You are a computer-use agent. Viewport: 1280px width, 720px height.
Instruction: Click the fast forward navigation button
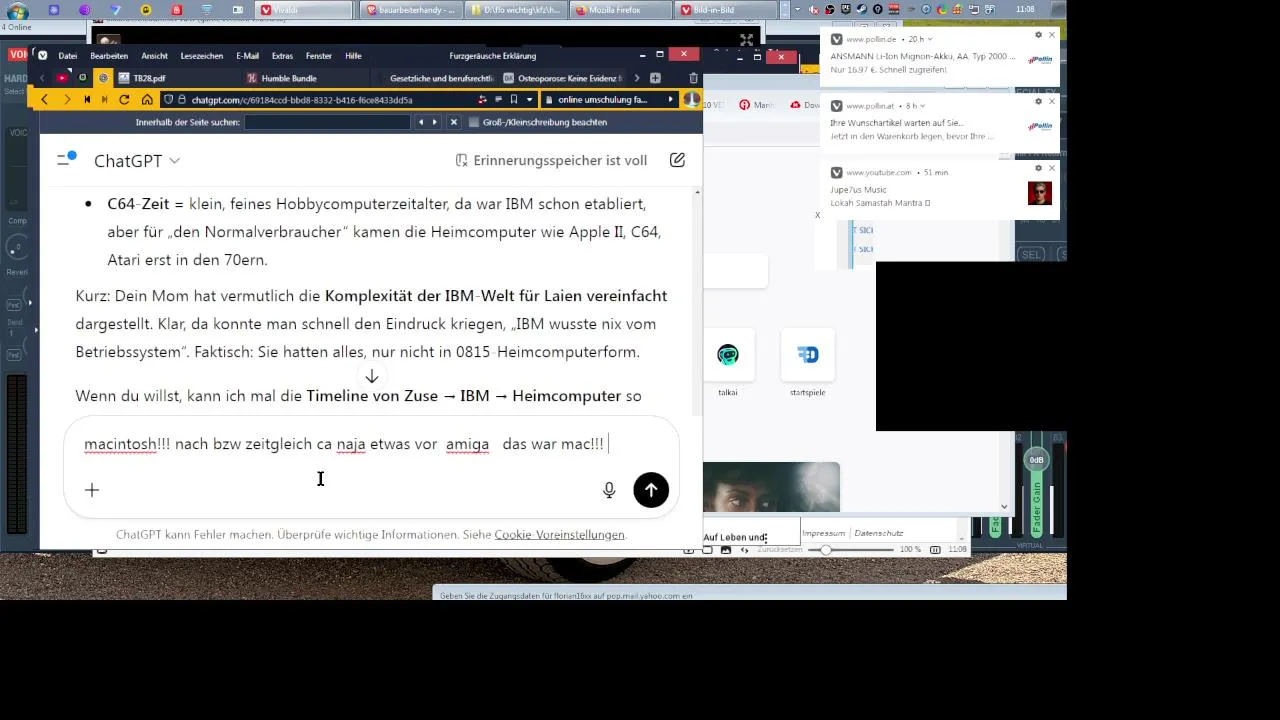tap(104, 100)
